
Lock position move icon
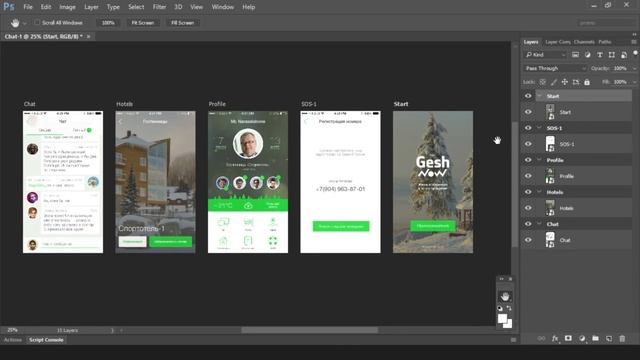click(x=564, y=82)
